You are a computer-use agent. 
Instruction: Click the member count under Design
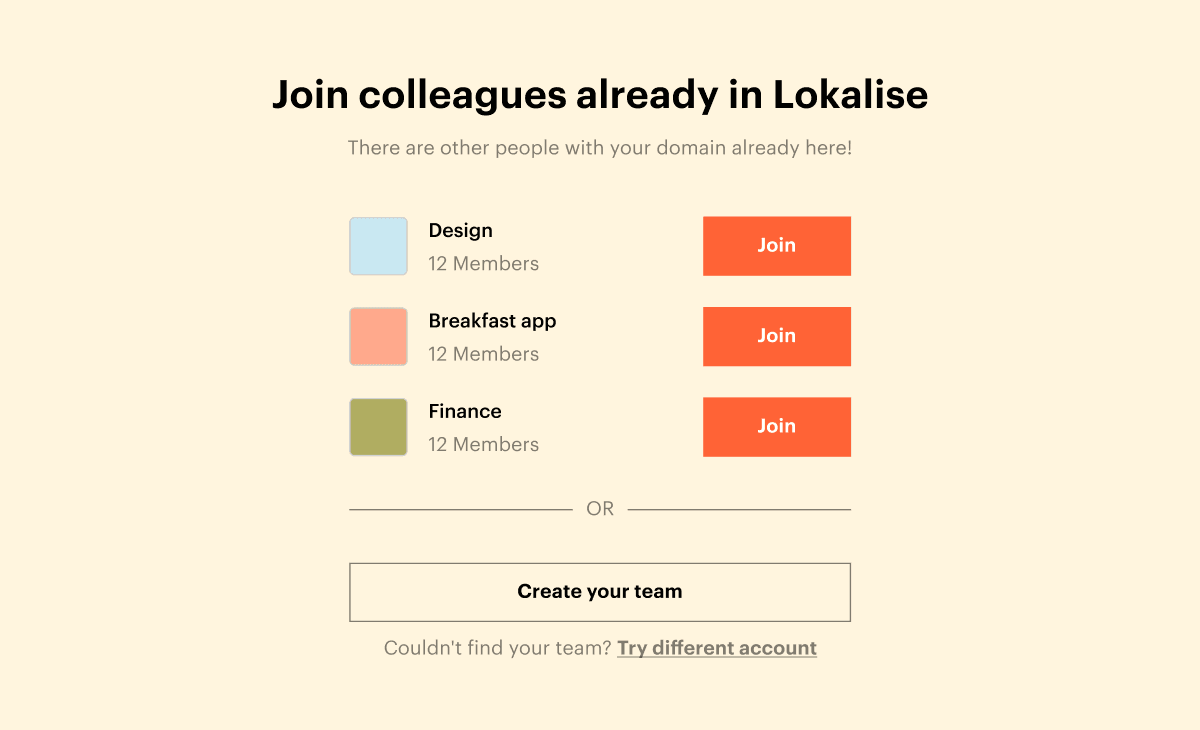point(483,264)
